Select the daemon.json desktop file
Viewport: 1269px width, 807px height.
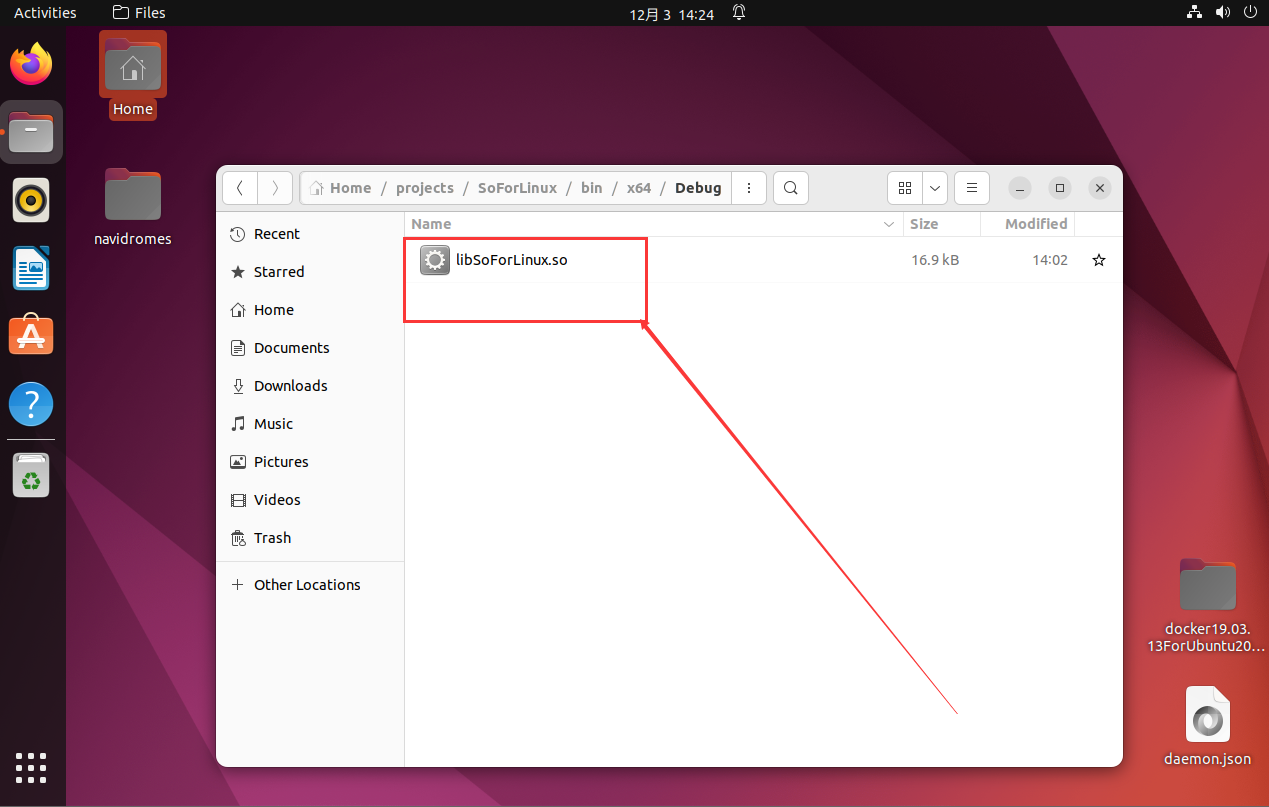(1207, 727)
